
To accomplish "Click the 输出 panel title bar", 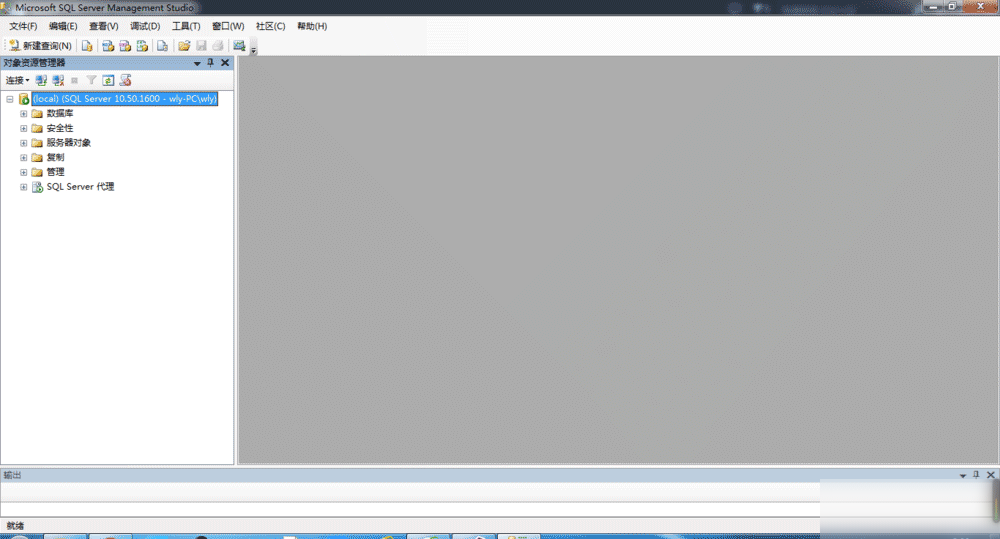I will coord(499,475).
